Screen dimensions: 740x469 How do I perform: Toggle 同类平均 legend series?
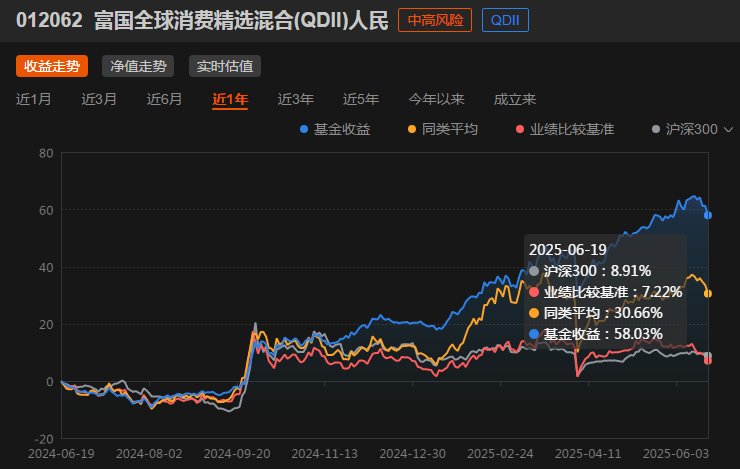coord(443,129)
